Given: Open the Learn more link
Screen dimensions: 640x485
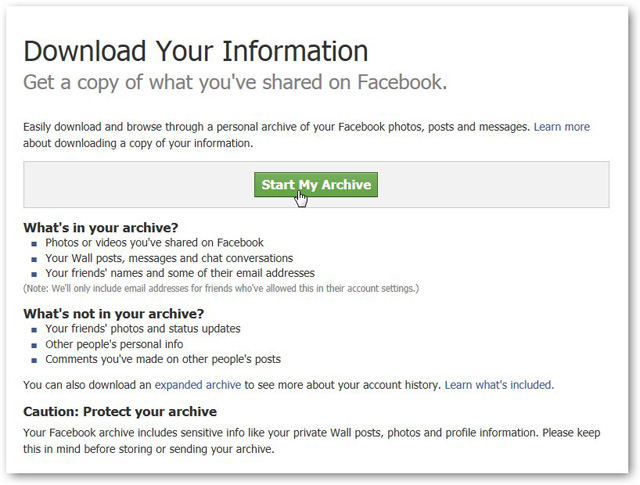Looking at the screenshot, I should coord(562,127).
